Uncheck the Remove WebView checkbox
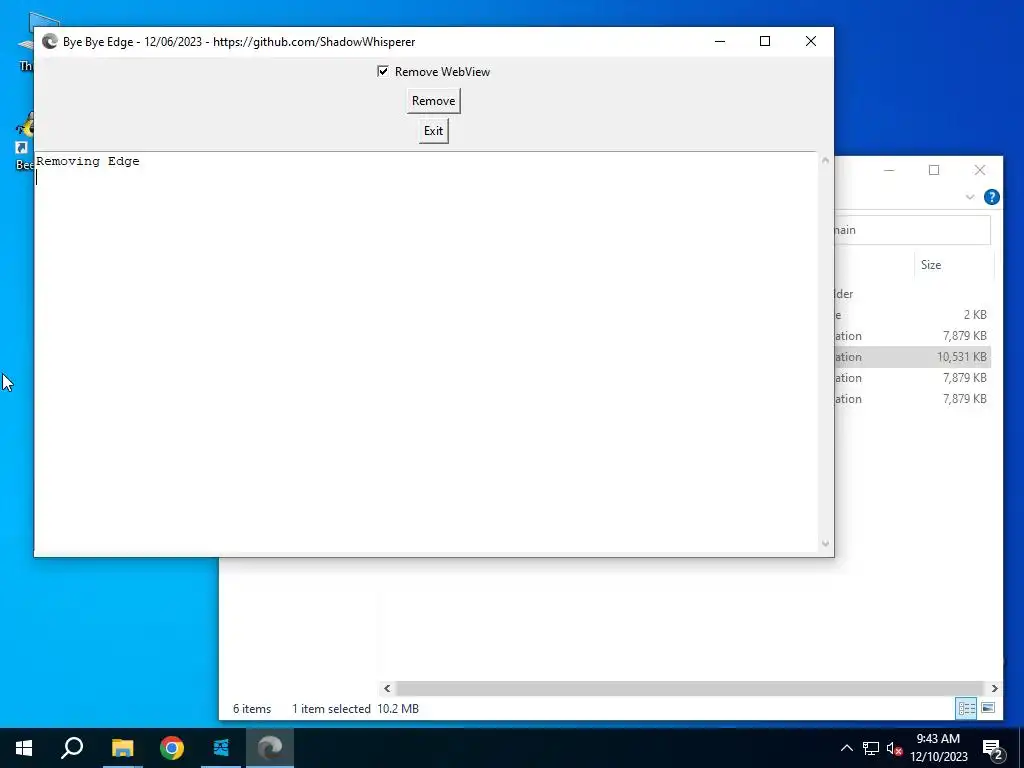Screen dimensions: 1024x768 [x=383, y=71]
